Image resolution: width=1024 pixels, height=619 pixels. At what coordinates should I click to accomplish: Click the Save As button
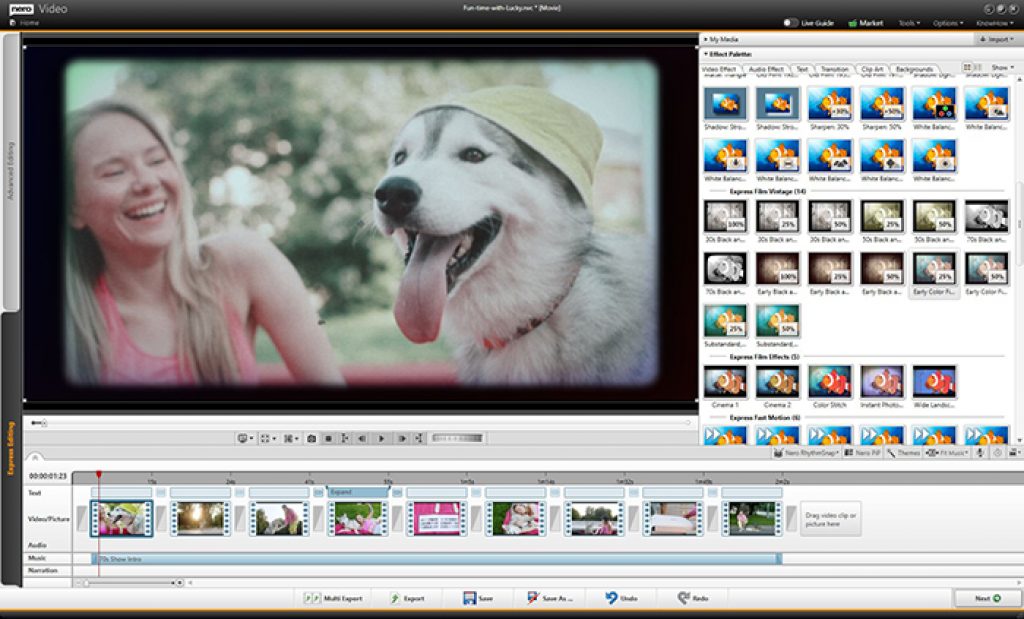pos(550,595)
